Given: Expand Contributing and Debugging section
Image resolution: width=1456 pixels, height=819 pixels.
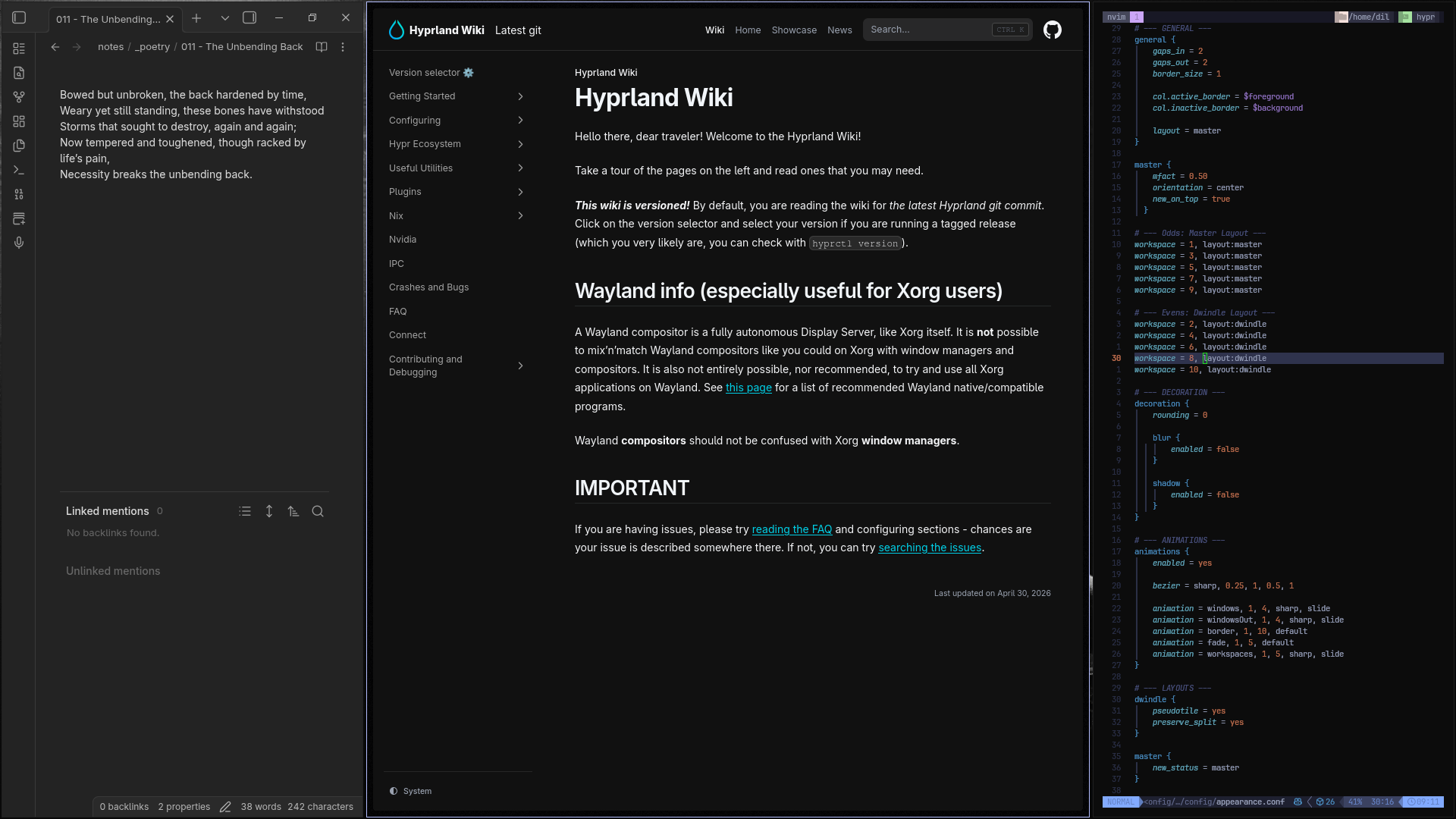Looking at the screenshot, I should coord(457,366).
